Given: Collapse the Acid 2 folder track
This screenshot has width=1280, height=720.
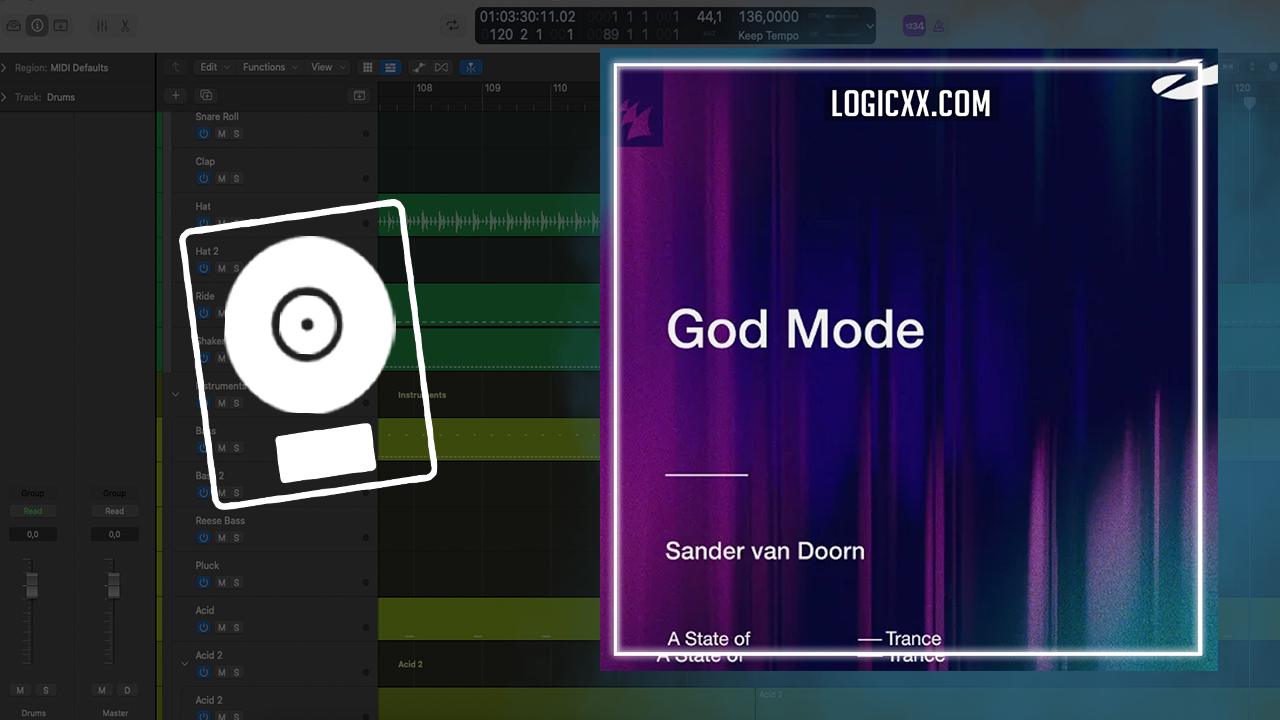Looking at the screenshot, I should tap(183, 663).
